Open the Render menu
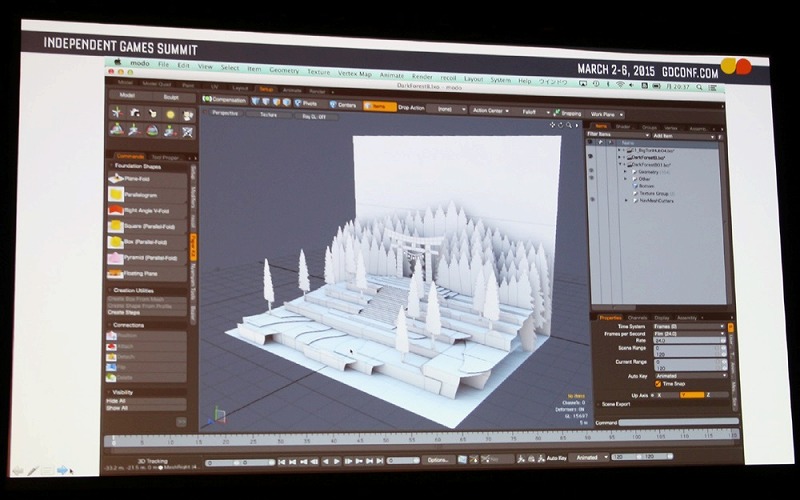This screenshot has height=500, width=800. point(422,77)
